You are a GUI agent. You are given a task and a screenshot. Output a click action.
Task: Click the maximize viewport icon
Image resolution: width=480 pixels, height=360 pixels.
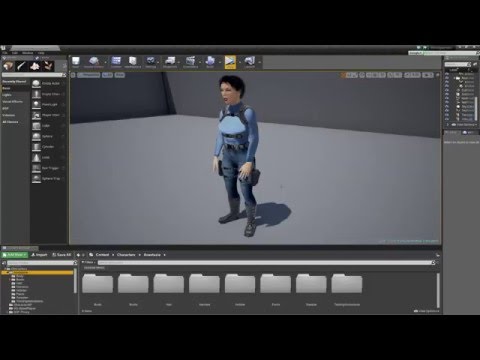(x=437, y=75)
